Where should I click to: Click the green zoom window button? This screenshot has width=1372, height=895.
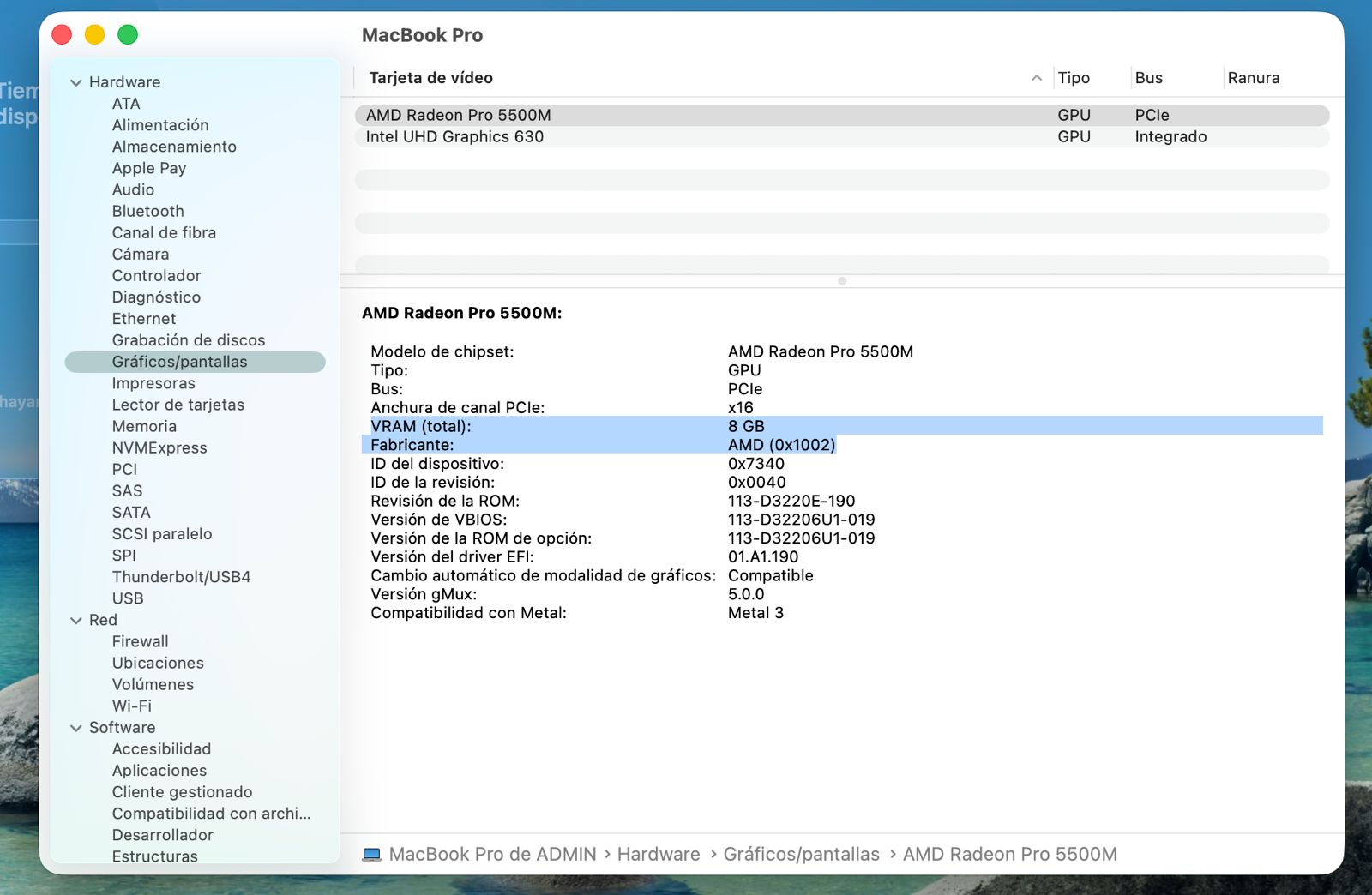point(128,35)
